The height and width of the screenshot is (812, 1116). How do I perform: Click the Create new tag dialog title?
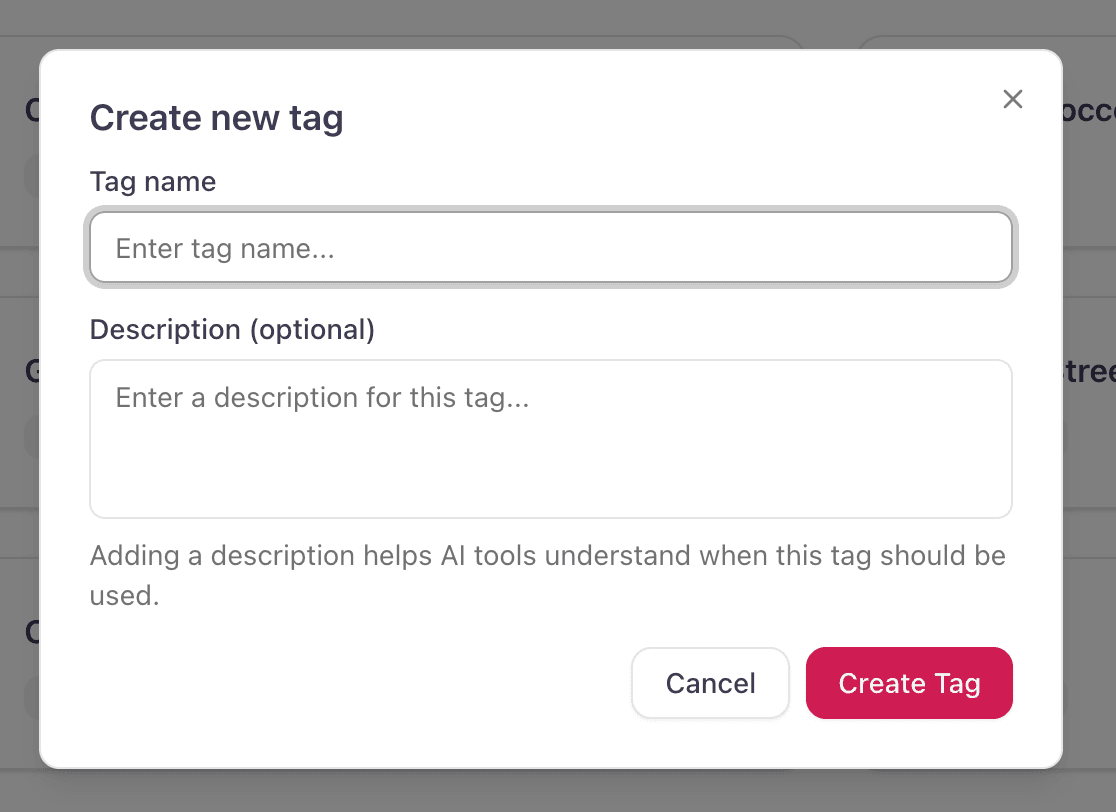tap(216, 117)
